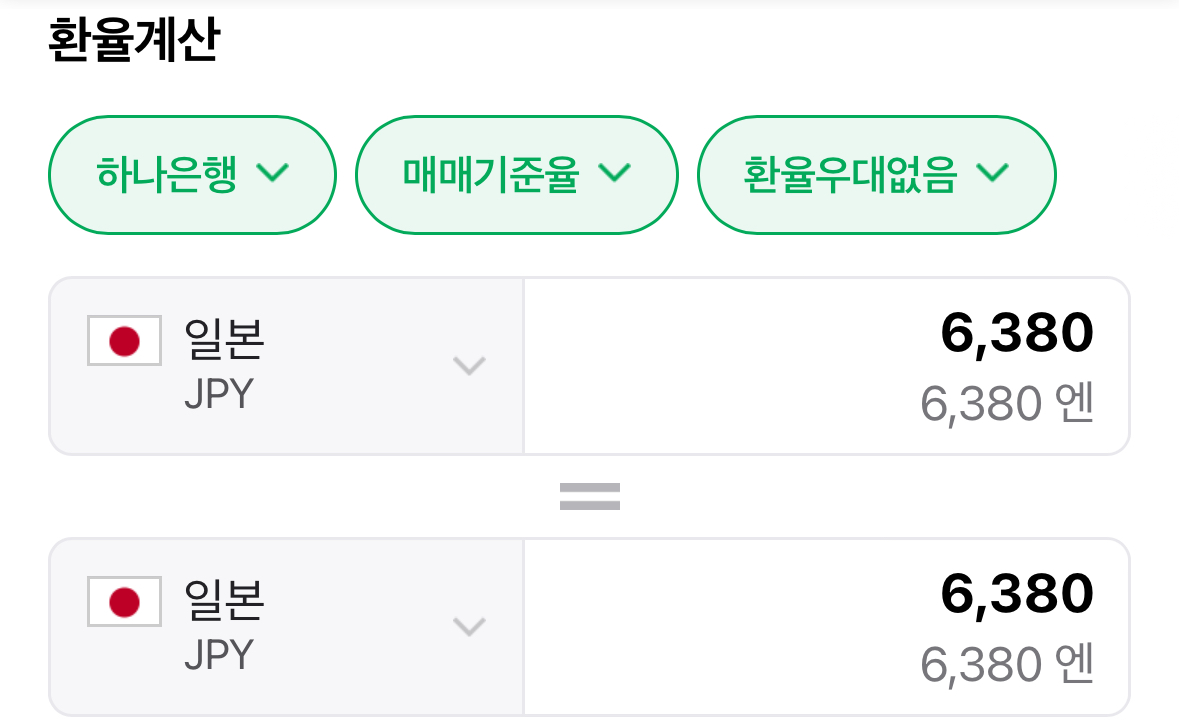Click the lower 일본 JPY currency label
The image size is (1179, 728).
click(224, 601)
